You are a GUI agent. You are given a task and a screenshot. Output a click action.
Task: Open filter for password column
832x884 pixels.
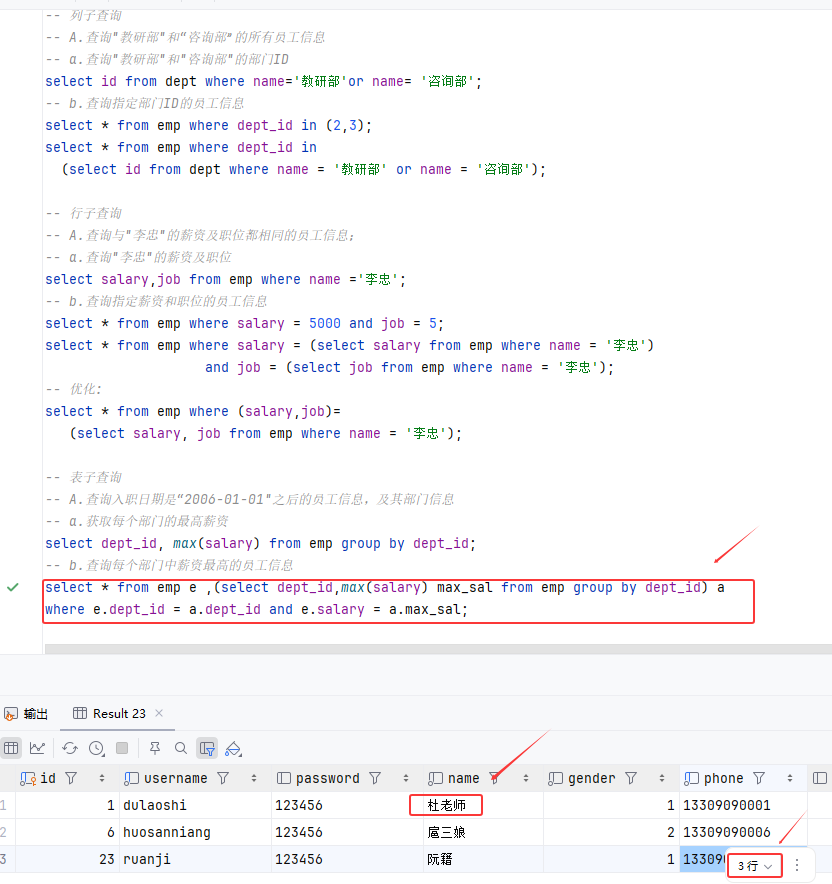click(x=375, y=778)
